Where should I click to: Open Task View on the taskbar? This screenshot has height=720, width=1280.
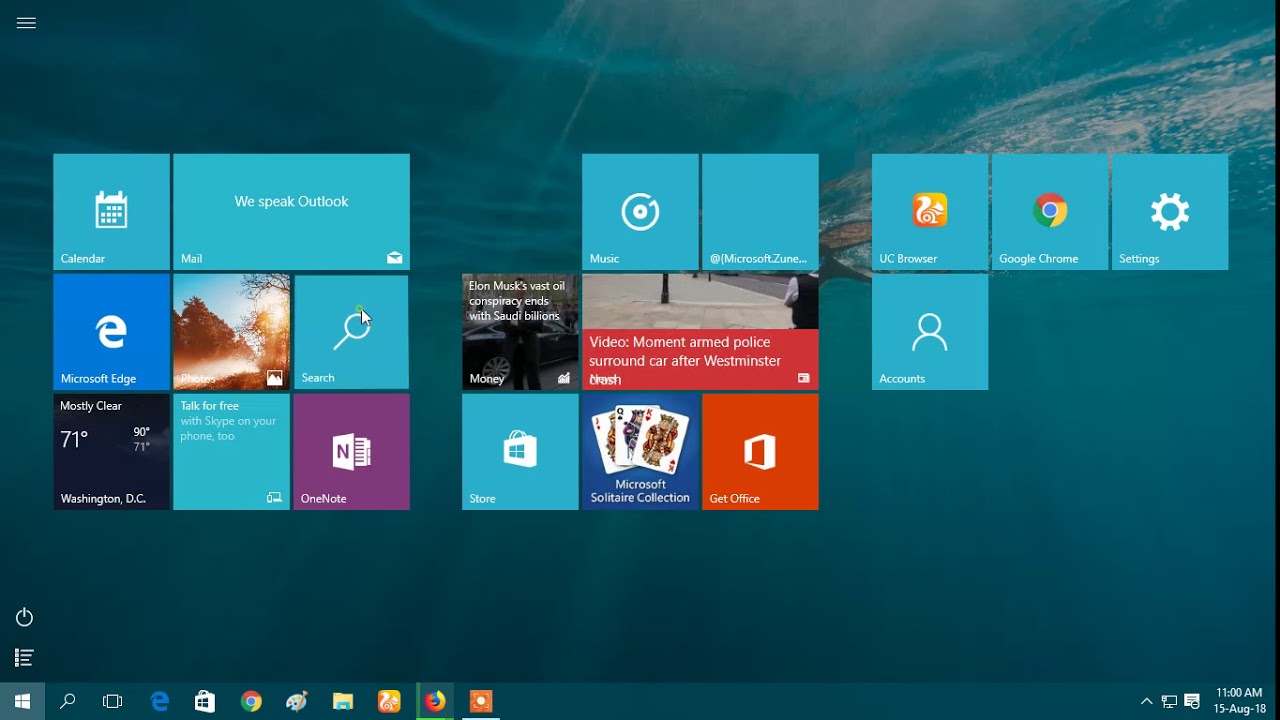click(113, 702)
